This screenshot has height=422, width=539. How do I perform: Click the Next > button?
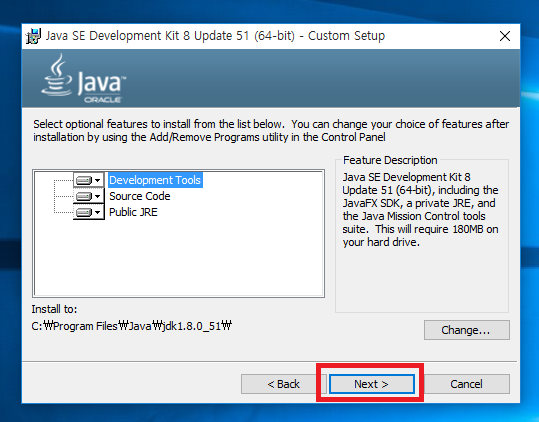(372, 384)
